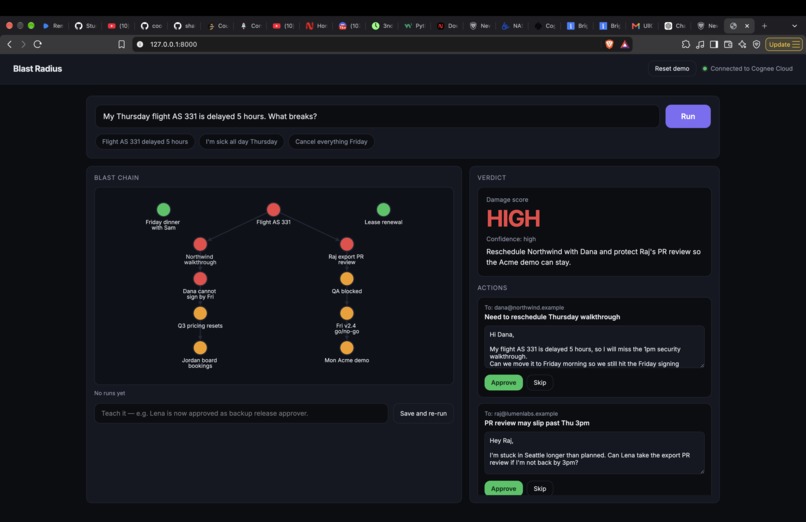Close the active tab with the X
Screen dimensions: 806x522
click(x=747, y=26)
